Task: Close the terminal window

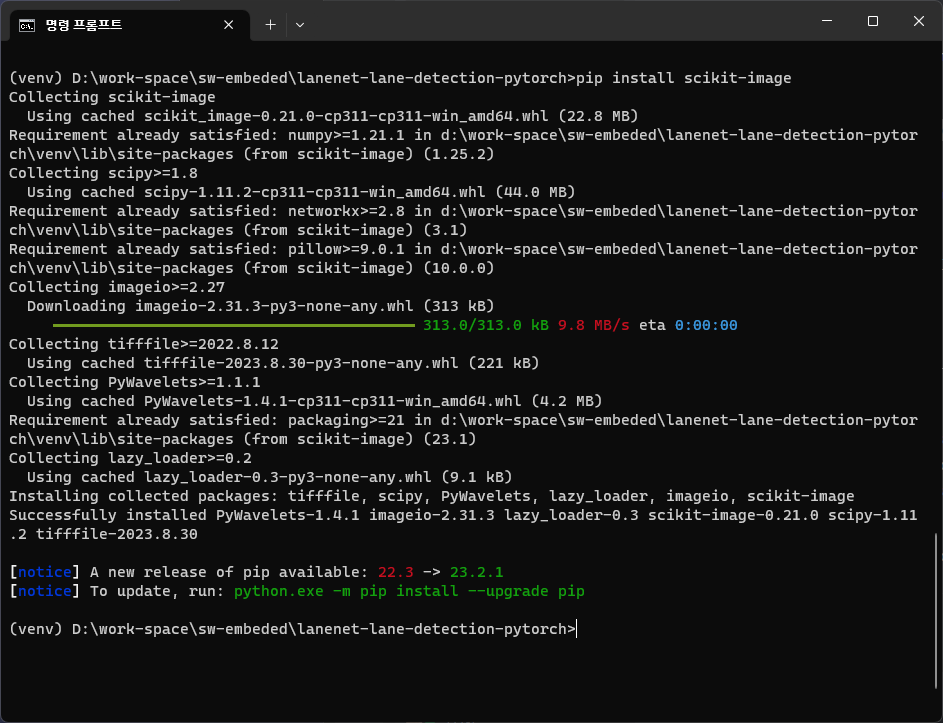Action: [x=918, y=21]
